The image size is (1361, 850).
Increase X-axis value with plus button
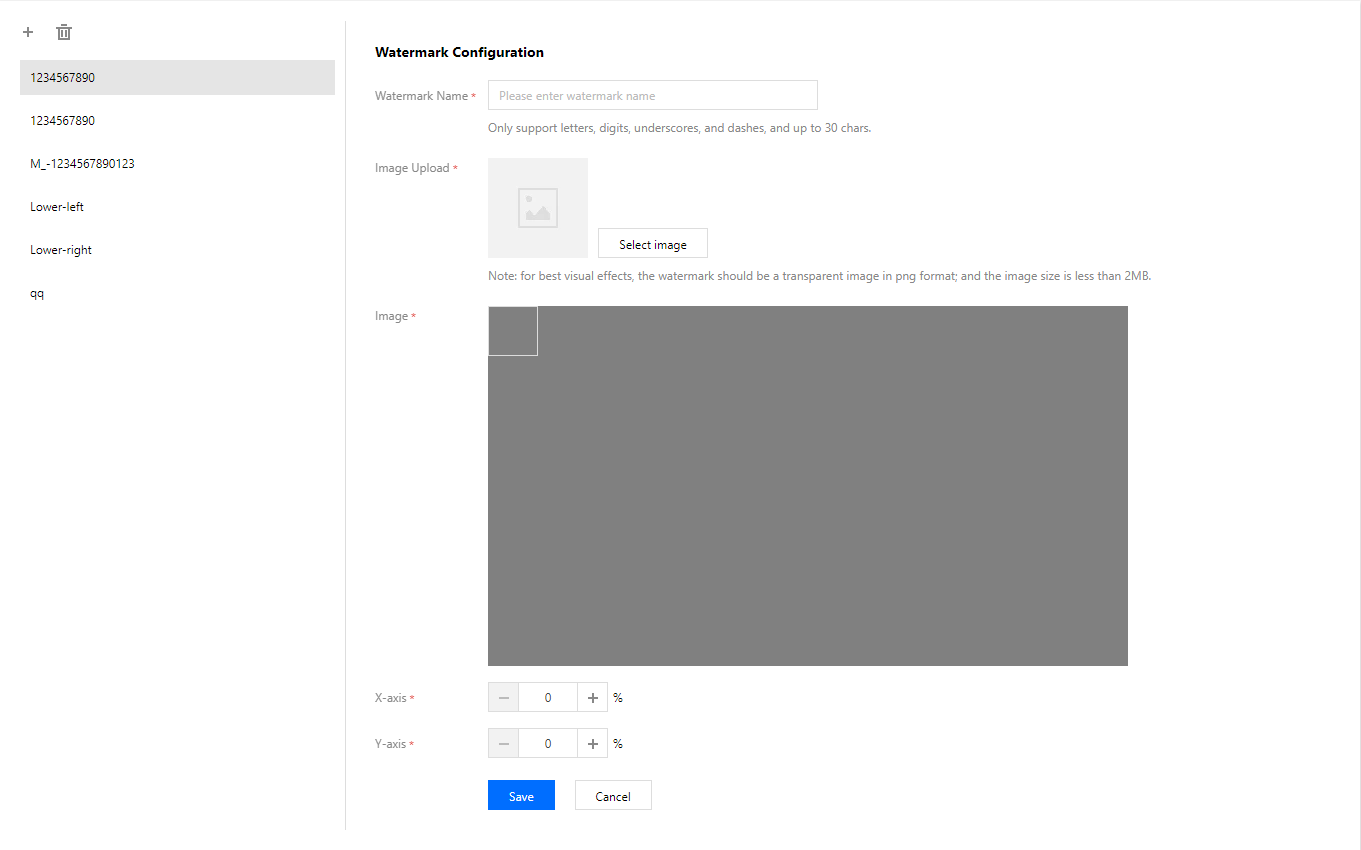pos(593,697)
